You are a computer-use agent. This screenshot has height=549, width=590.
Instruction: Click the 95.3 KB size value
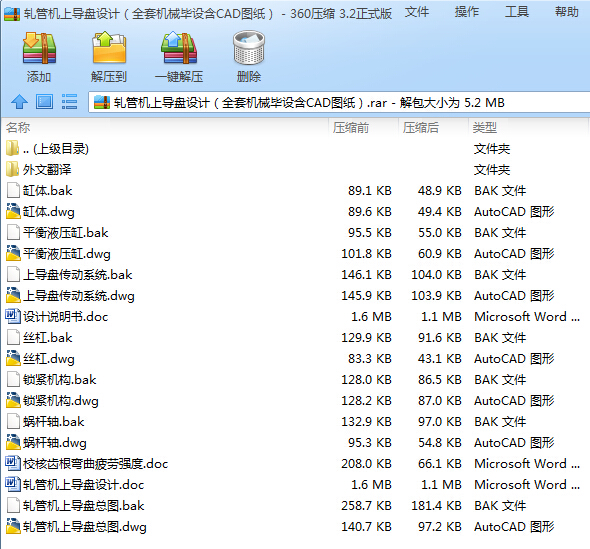(370, 443)
